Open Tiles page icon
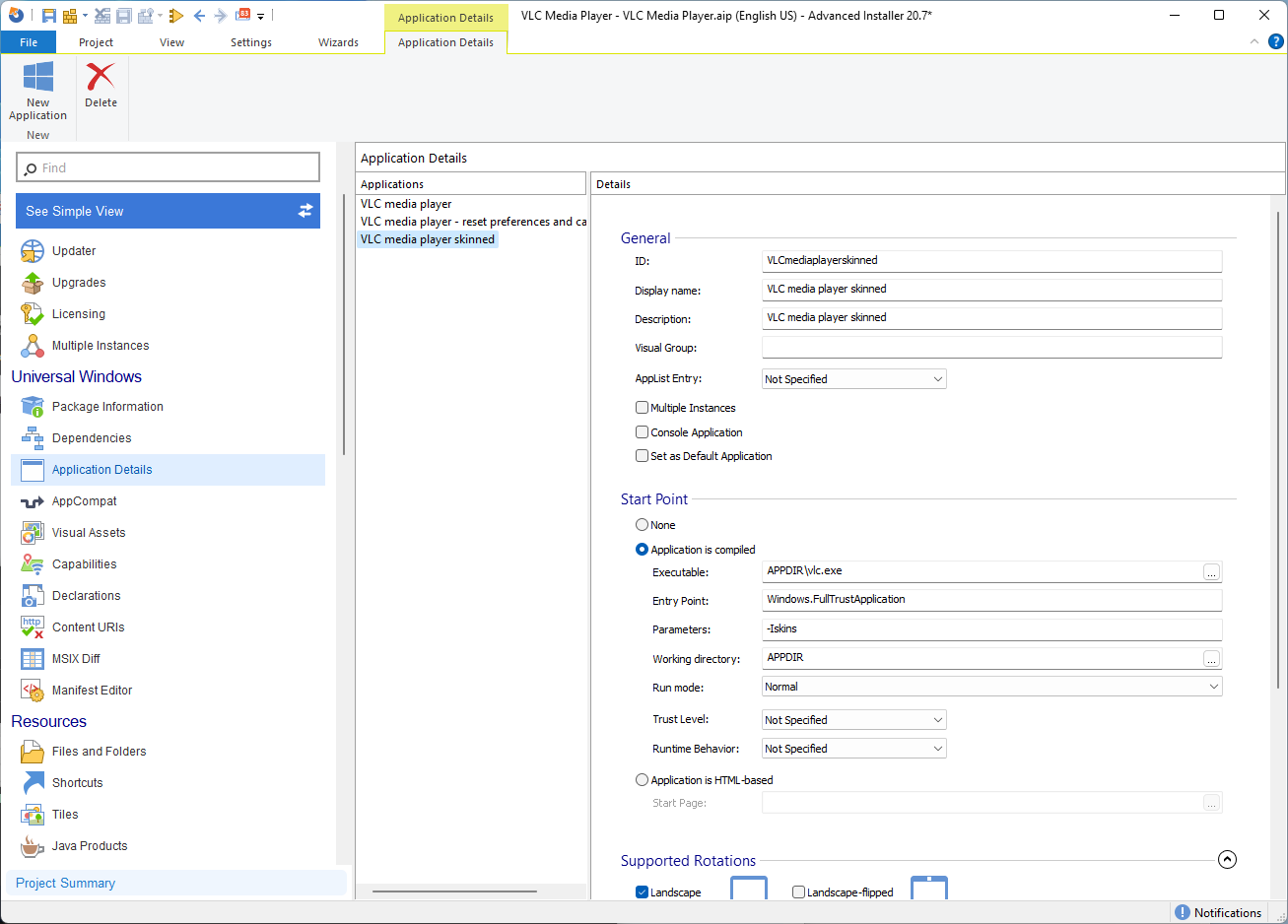Viewport: 1288px width, 924px height. coord(33,815)
